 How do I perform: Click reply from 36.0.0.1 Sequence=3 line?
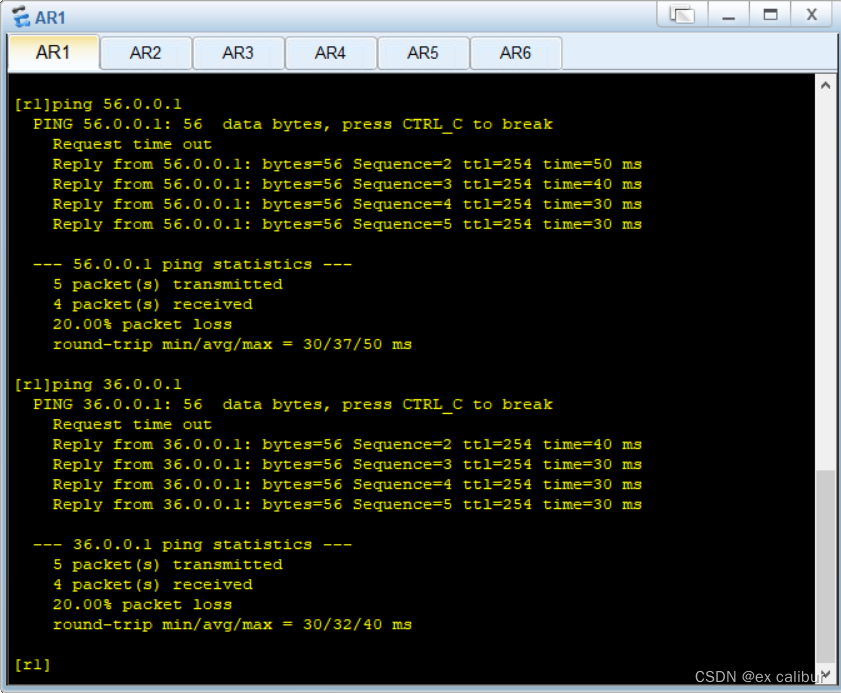[x=347, y=465]
